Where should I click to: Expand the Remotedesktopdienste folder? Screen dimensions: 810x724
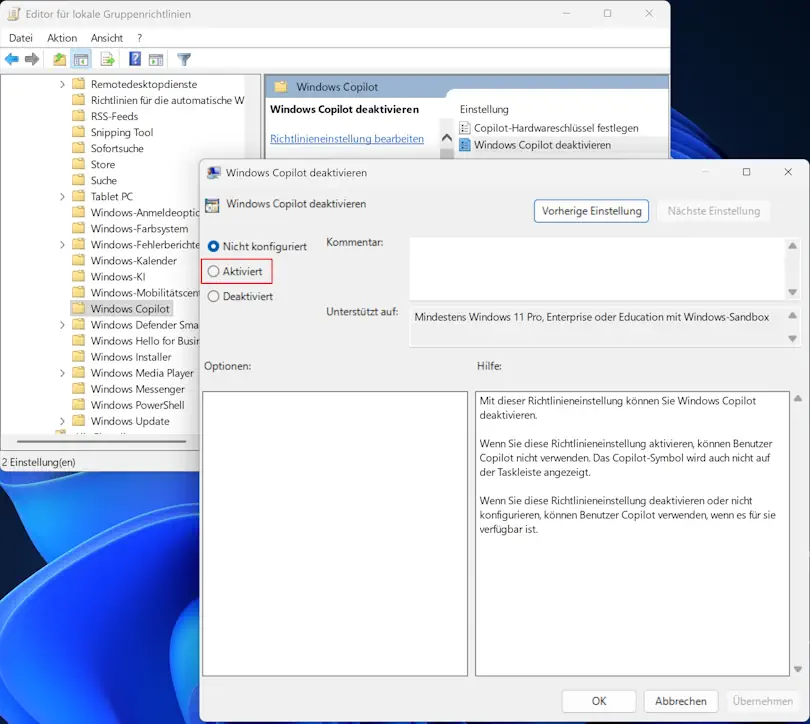click(x=63, y=84)
